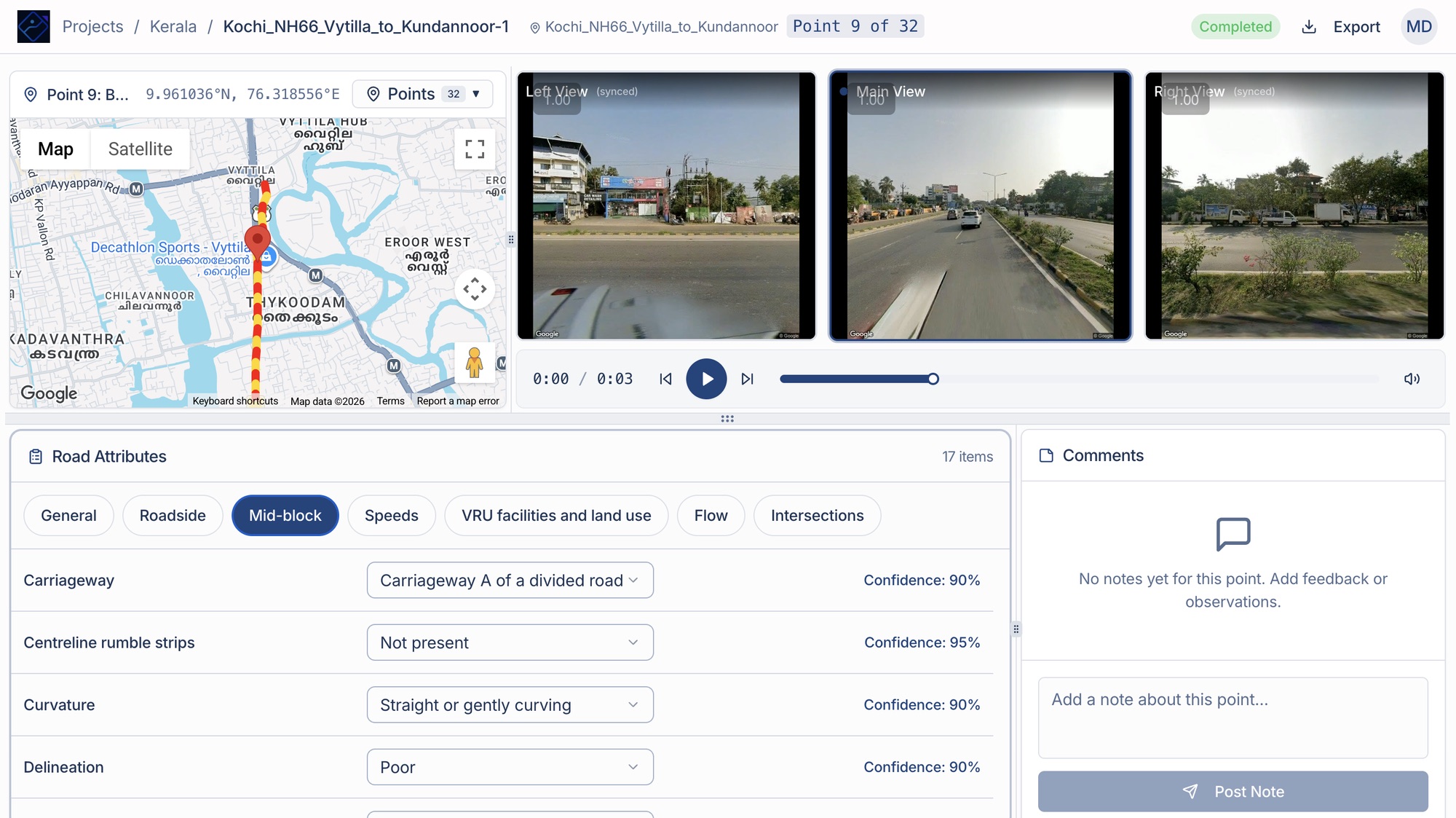Open the Speeds tab

click(x=392, y=516)
